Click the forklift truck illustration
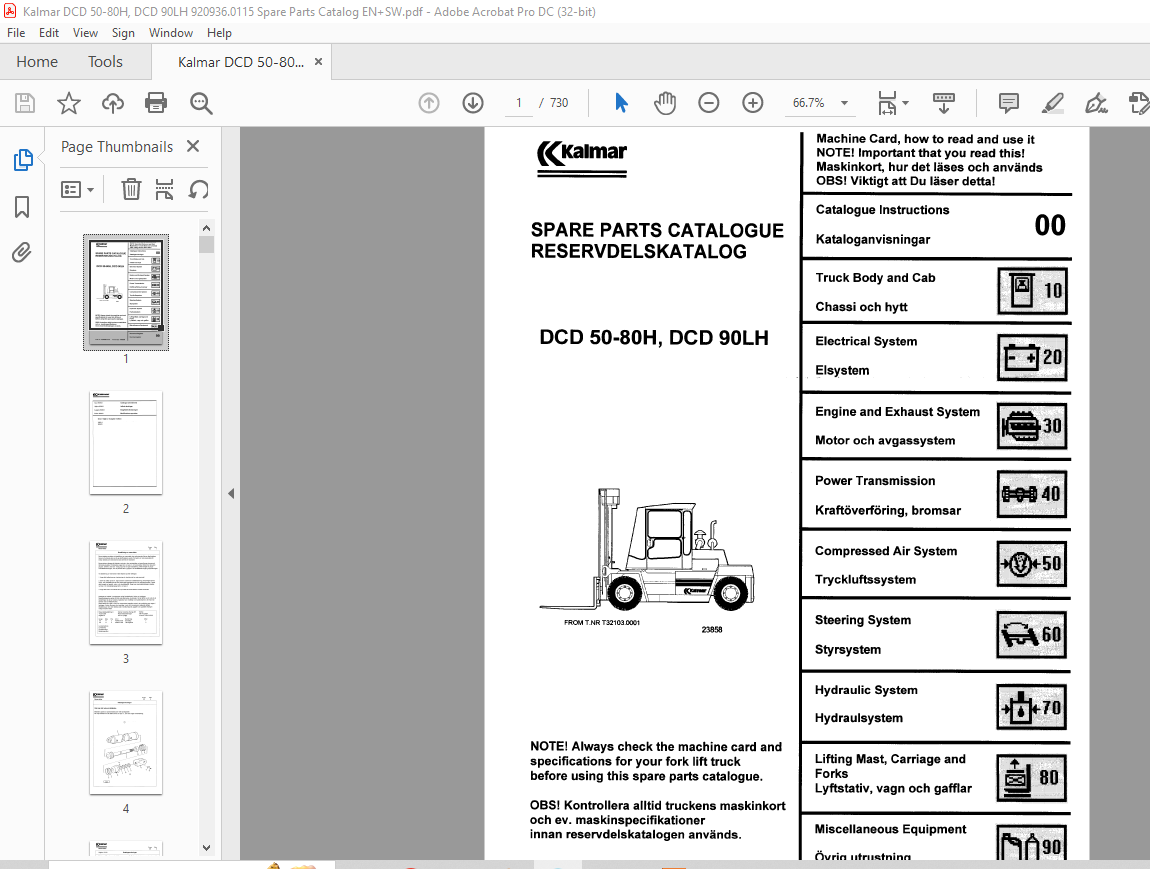Viewport: 1150px width, 869px height. [648, 551]
